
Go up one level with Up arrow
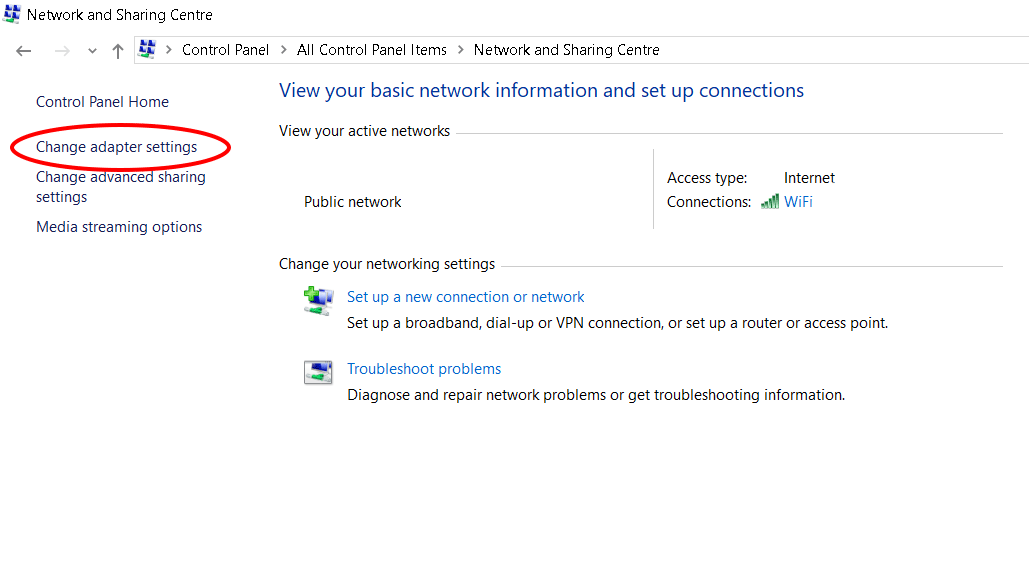[x=117, y=51]
